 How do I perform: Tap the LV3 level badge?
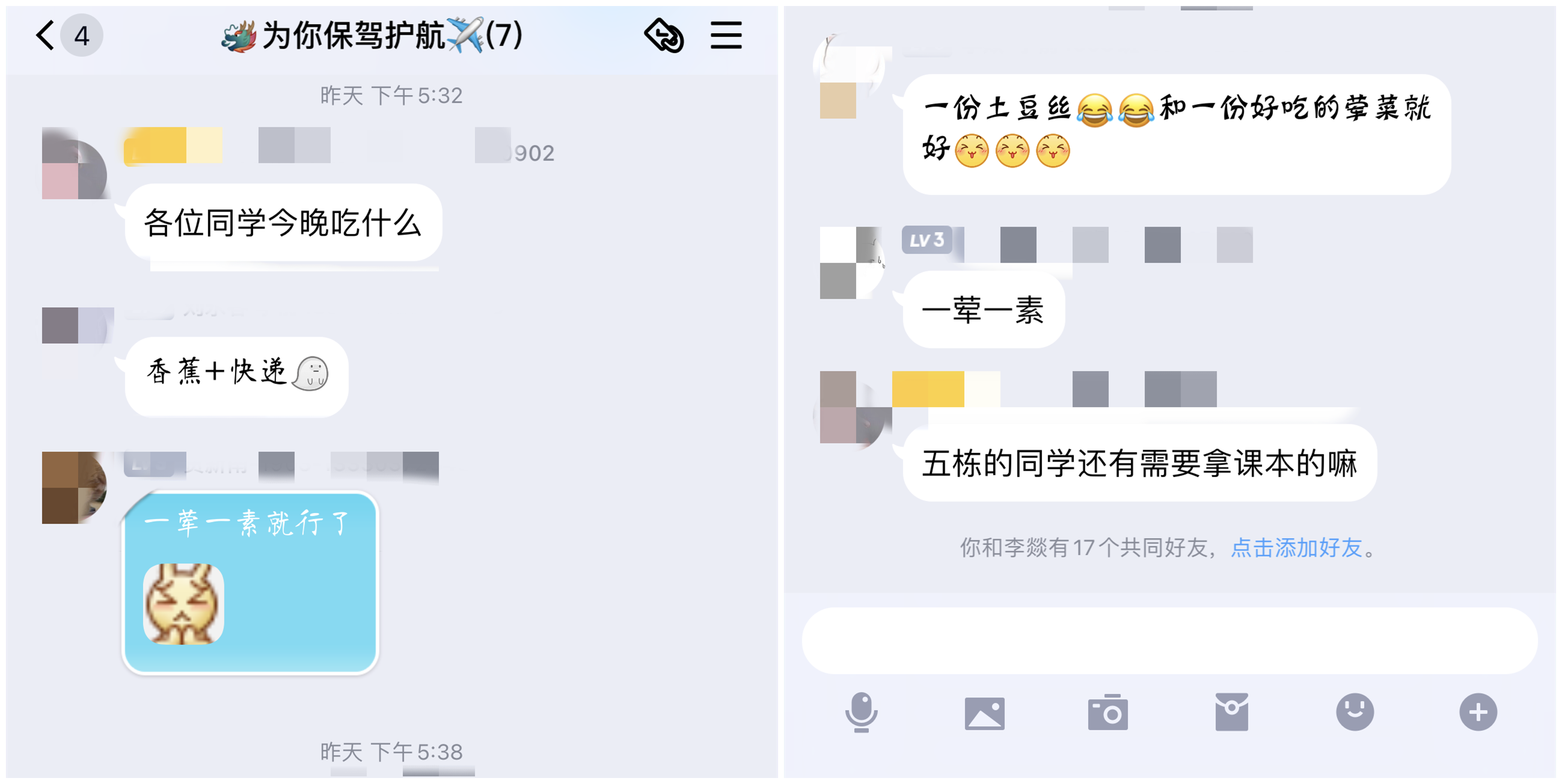pyautogui.click(x=926, y=240)
